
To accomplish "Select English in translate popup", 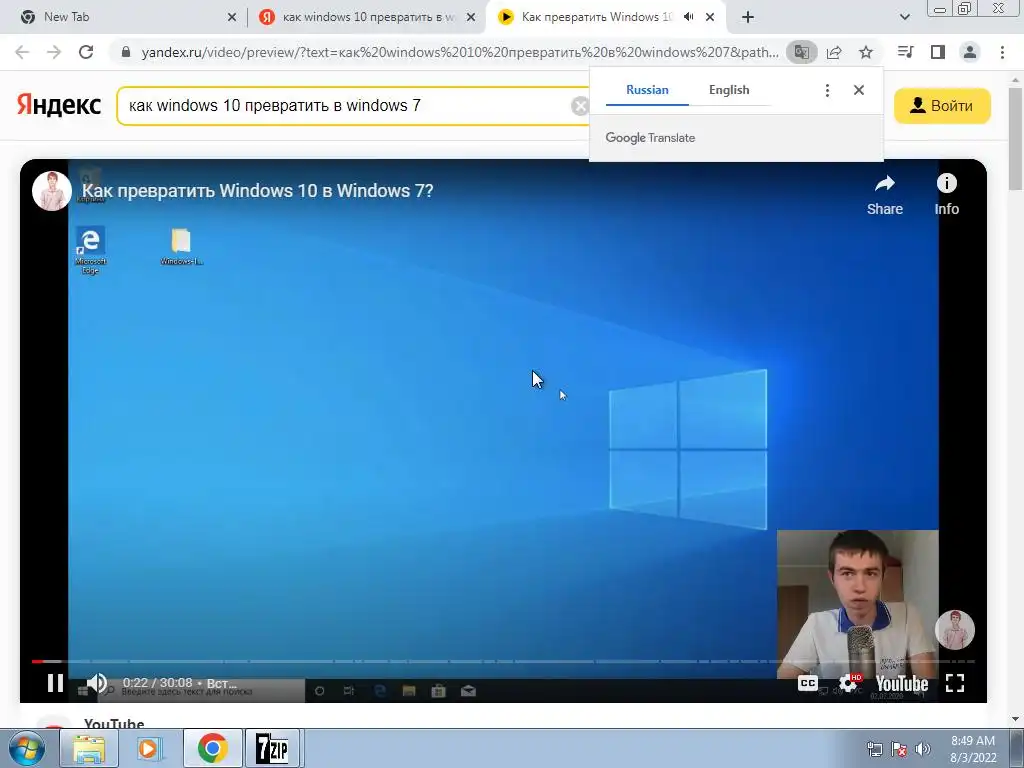I will point(729,90).
